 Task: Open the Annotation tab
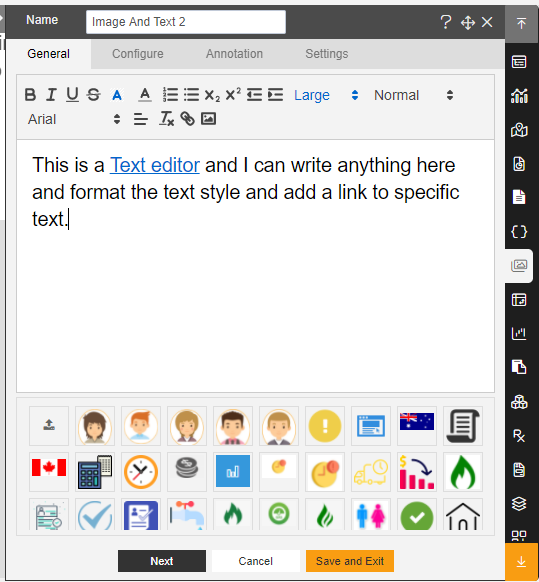point(234,54)
